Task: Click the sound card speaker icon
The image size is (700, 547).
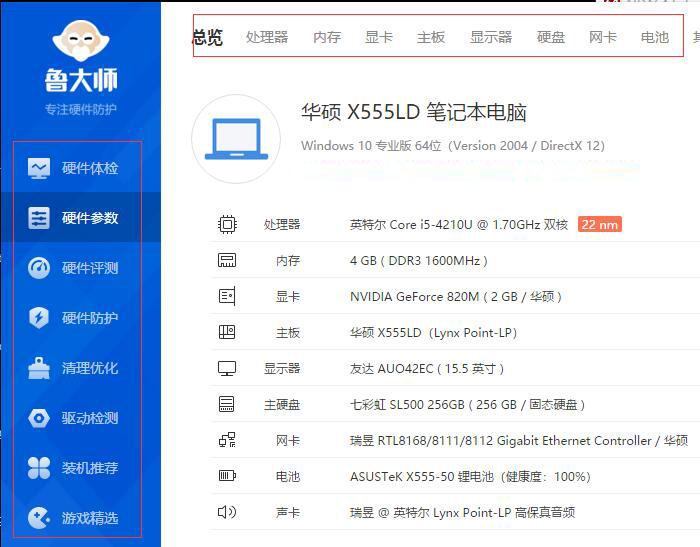Action: [x=227, y=512]
